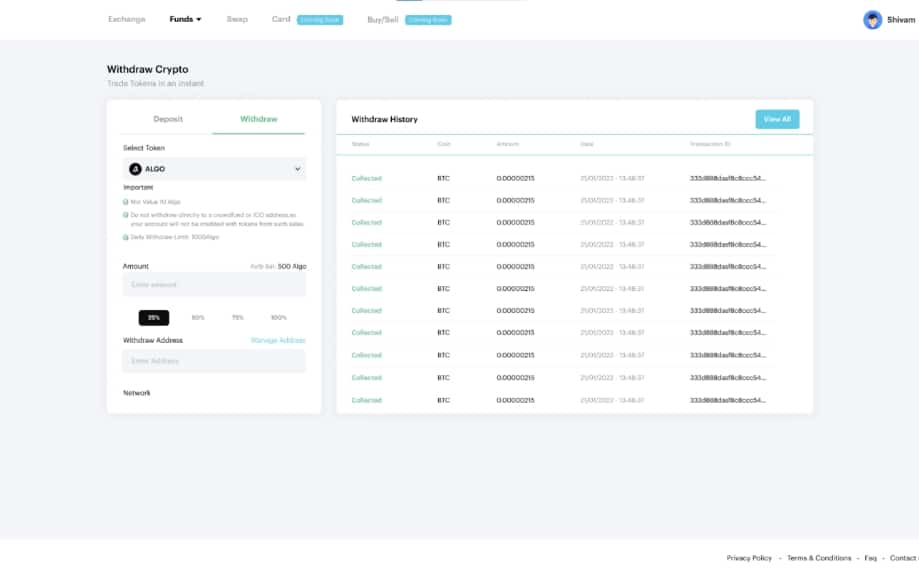This screenshot has height=576, width=919.
Task: Select the 75% amount option
Action: 238,317
